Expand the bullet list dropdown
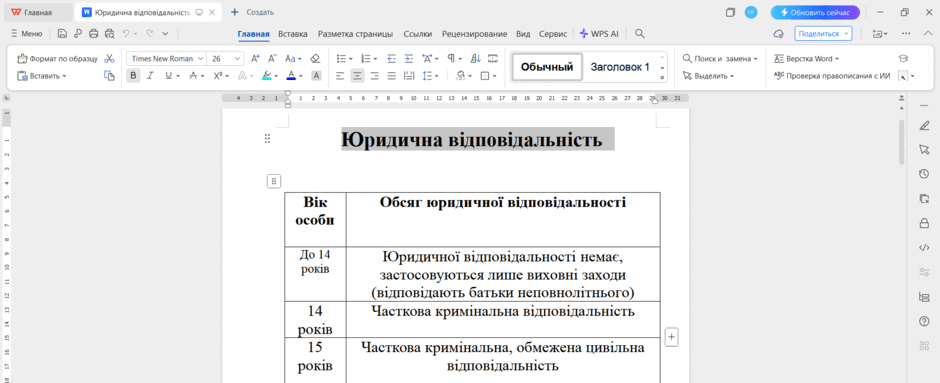940x383 pixels. click(x=350, y=59)
